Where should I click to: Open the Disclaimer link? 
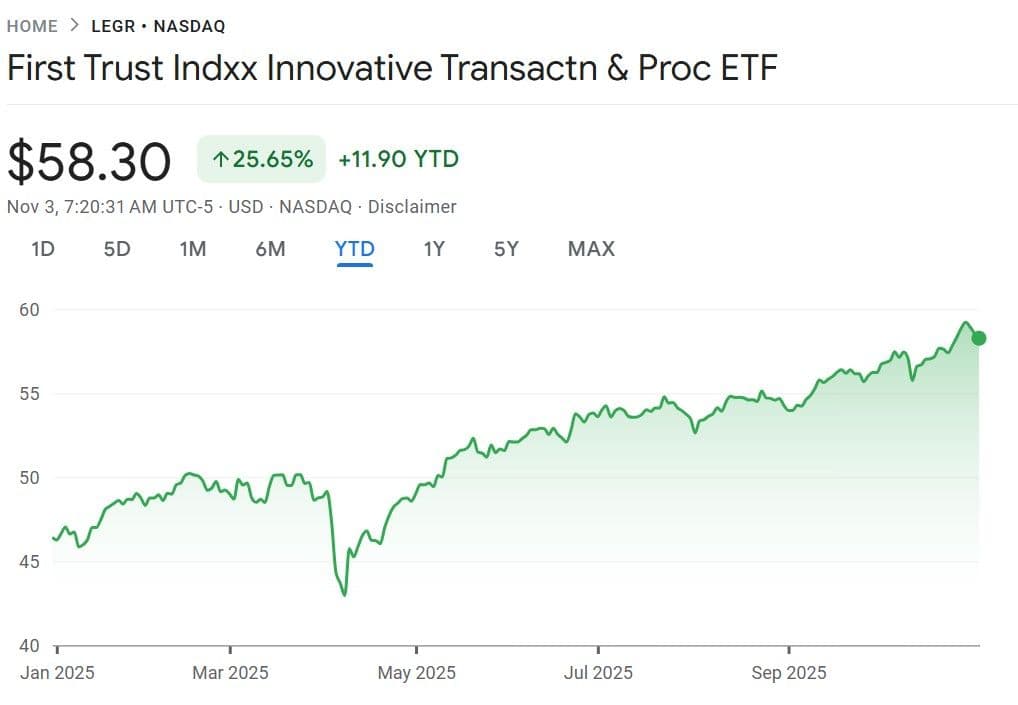click(x=412, y=207)
